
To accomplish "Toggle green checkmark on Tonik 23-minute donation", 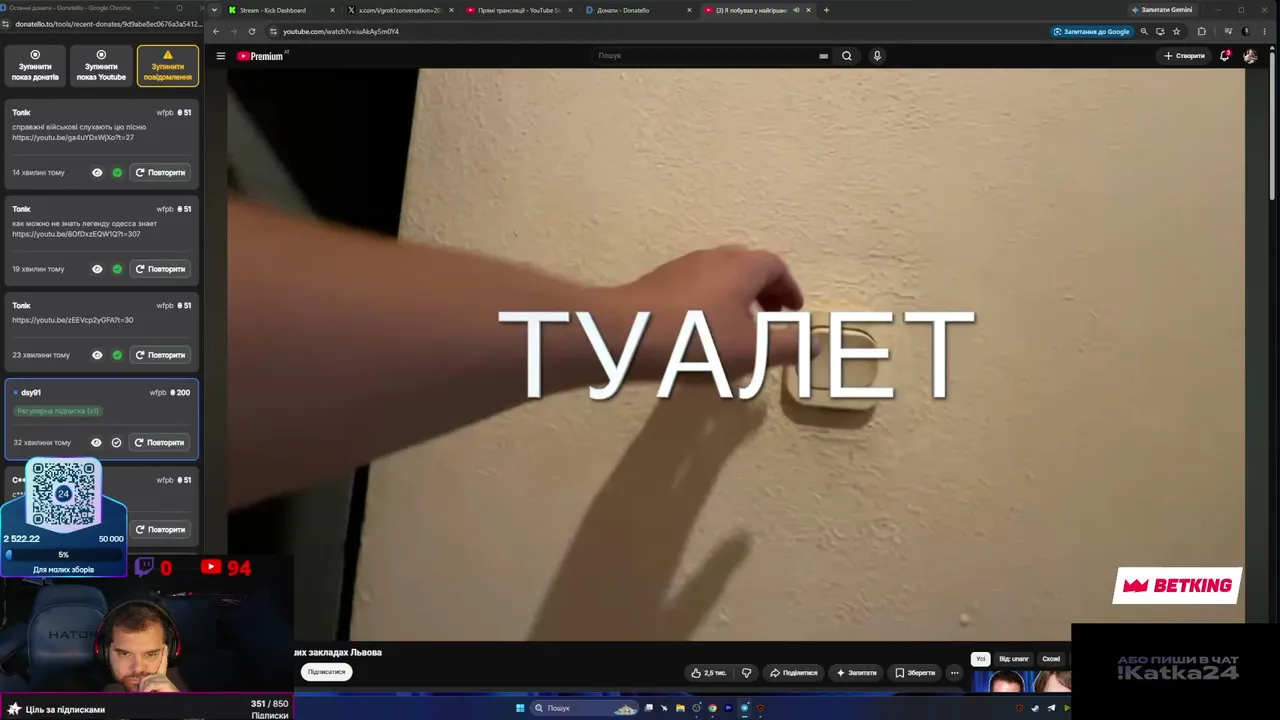I will click(x=117, y=355).
